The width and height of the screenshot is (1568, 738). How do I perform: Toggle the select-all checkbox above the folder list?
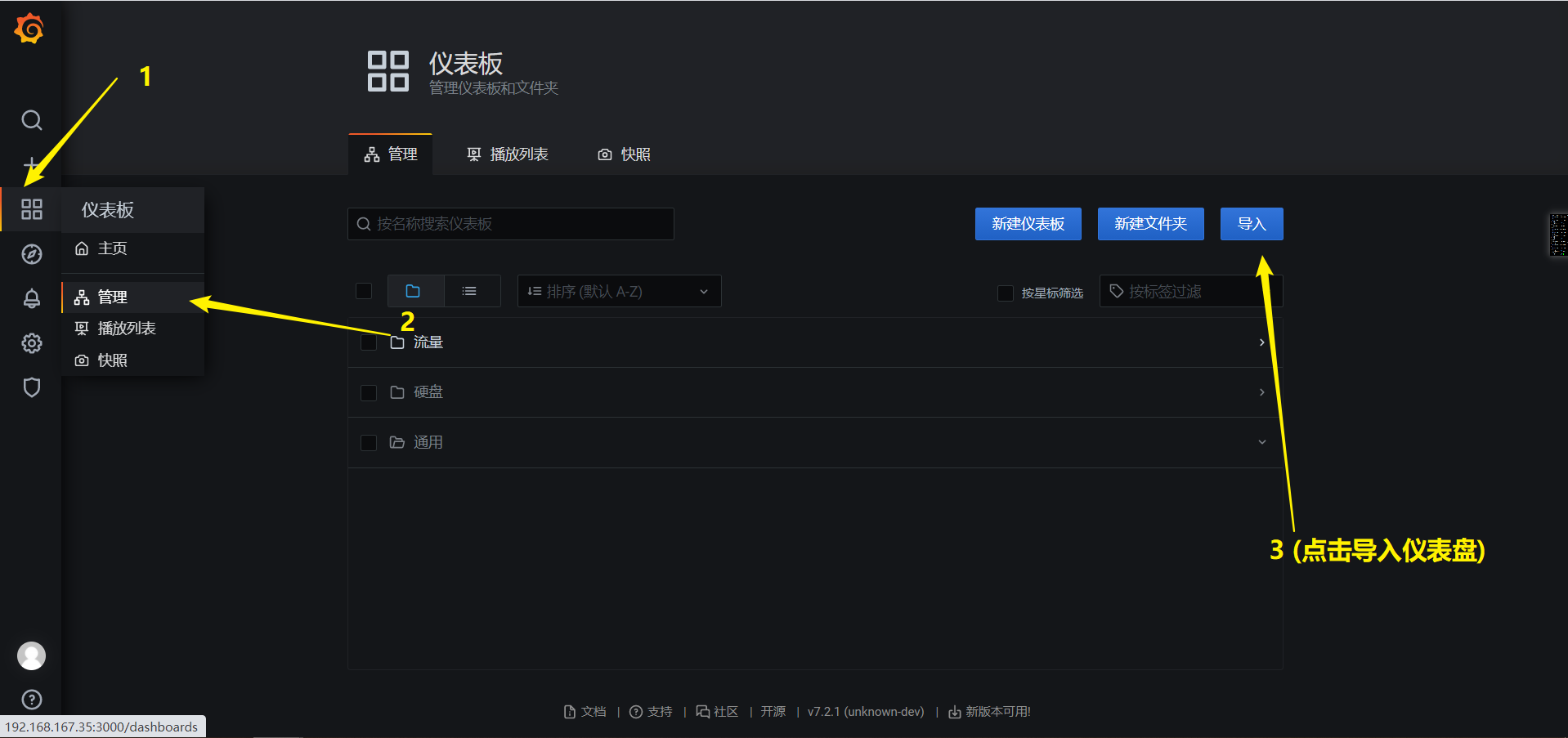[x=364, y=291]
